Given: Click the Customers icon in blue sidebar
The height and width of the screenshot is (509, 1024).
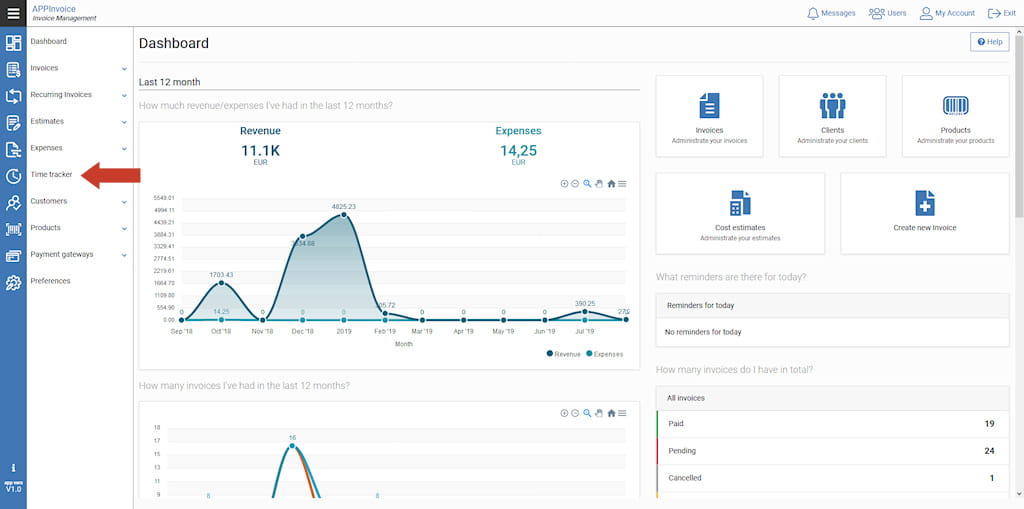Looking at the screenshot, I should point(13,203).
